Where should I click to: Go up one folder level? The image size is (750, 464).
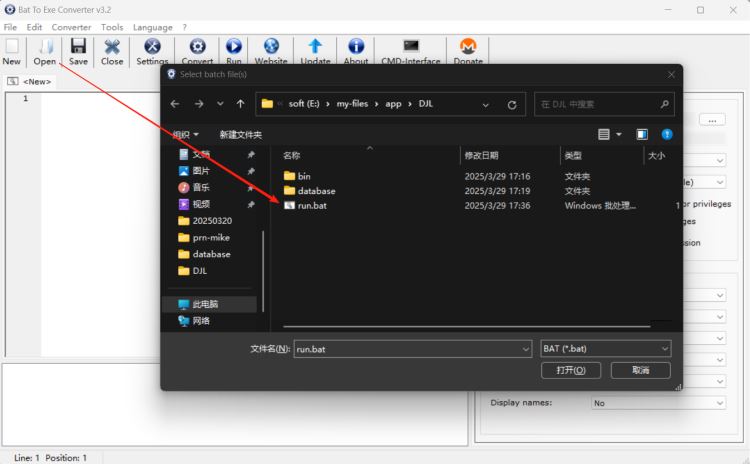240,104
